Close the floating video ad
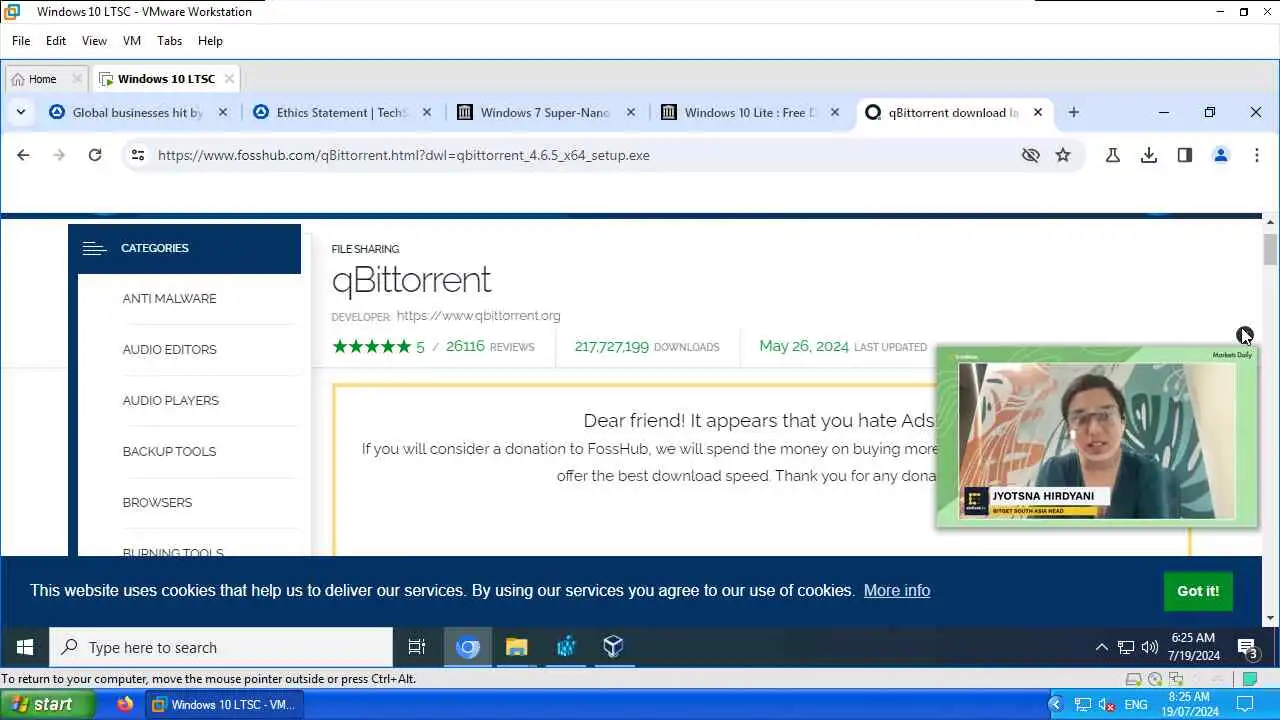The image size is (1280, 720). pyautogui.click(x=1245, y=336)
